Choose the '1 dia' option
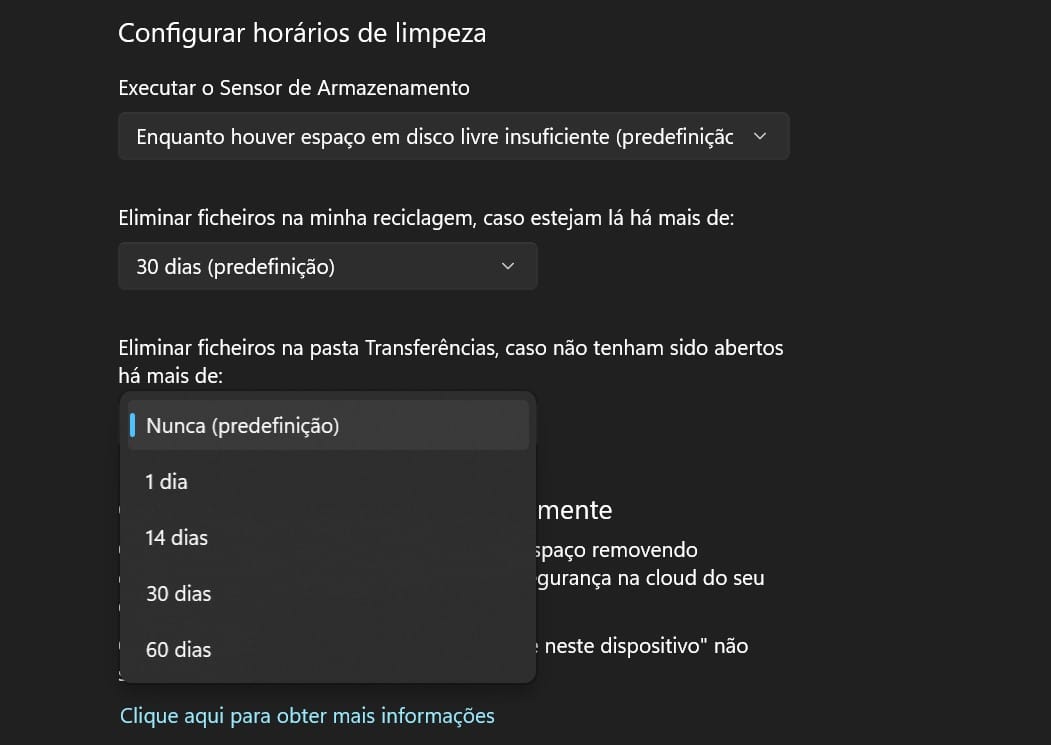The height and width of the screenshot is (745, 1051). pyautogui.click(x=167, y=482)
